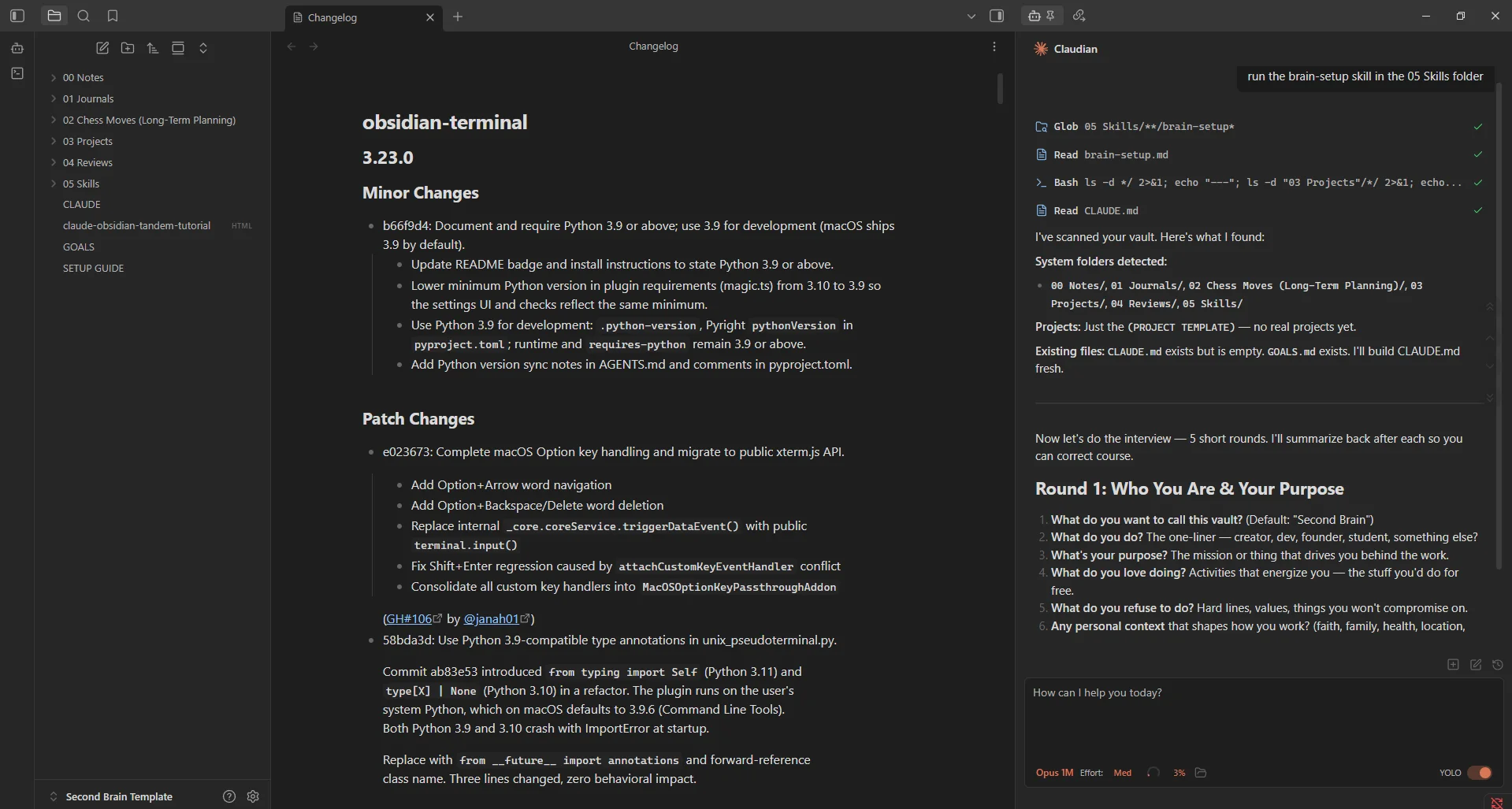Open the tab list dropdown chevron
This screenshot has height=809, width=1512.
point(971,16)
